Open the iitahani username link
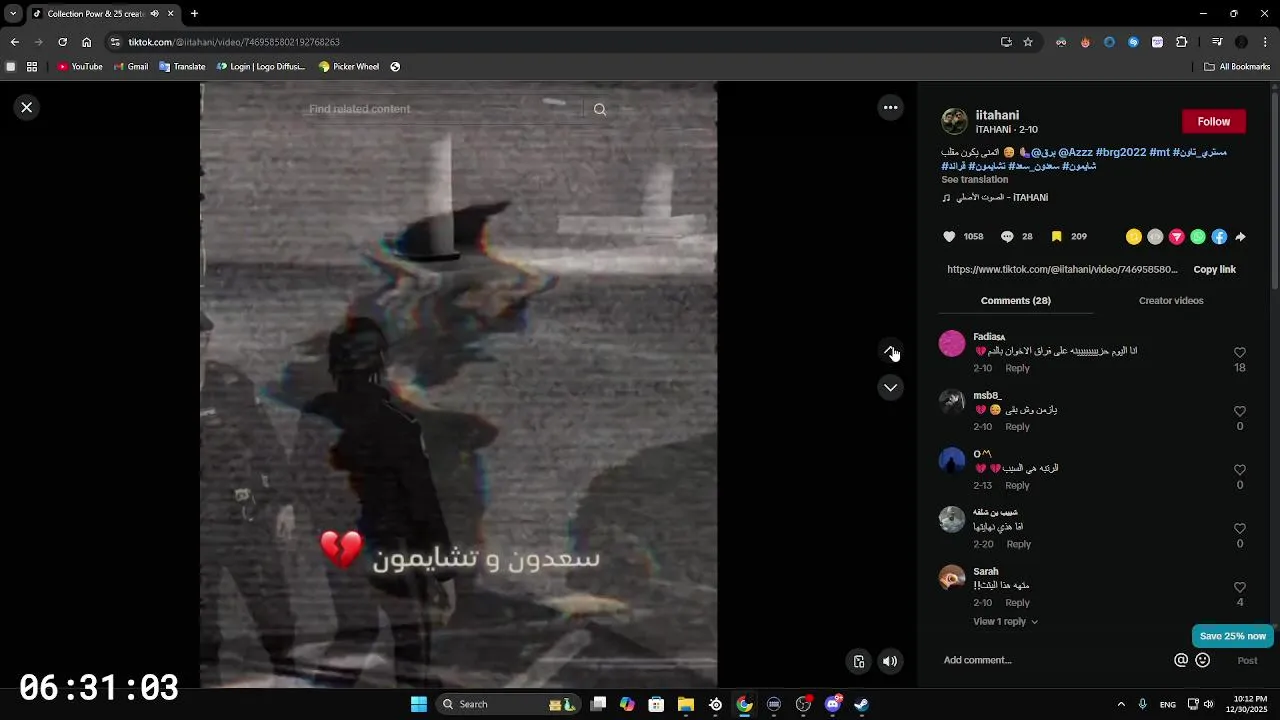Image resolution: width=1280 pixels, height=720 pixels. (x=997, y=115)
